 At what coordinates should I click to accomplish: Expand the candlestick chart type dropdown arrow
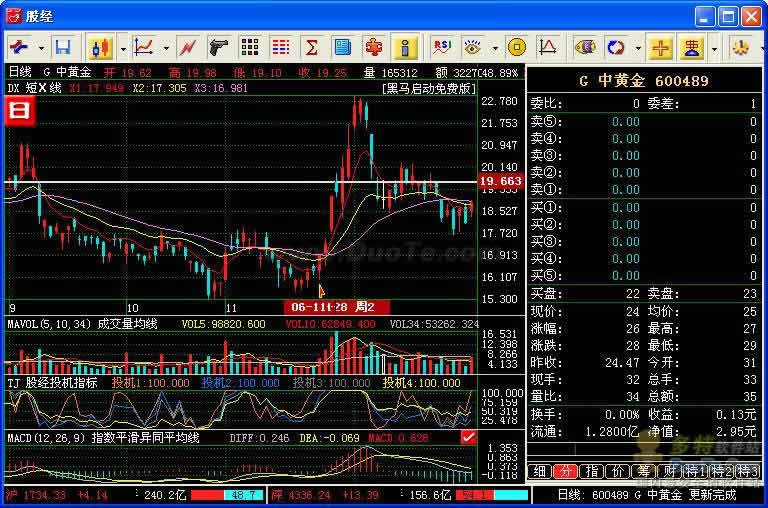click(x=122, y=47)
